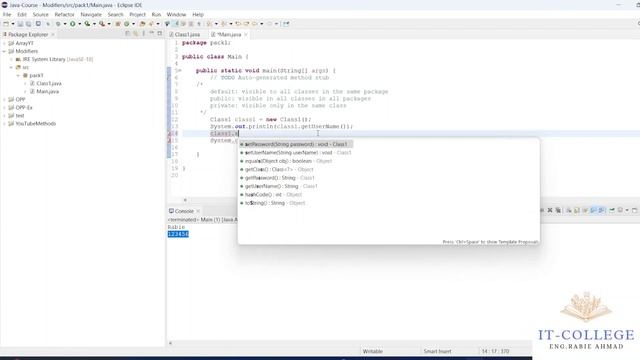Close the Console view tab
Image resolution: width=640 pixels, height=360 pixels.
198,211
